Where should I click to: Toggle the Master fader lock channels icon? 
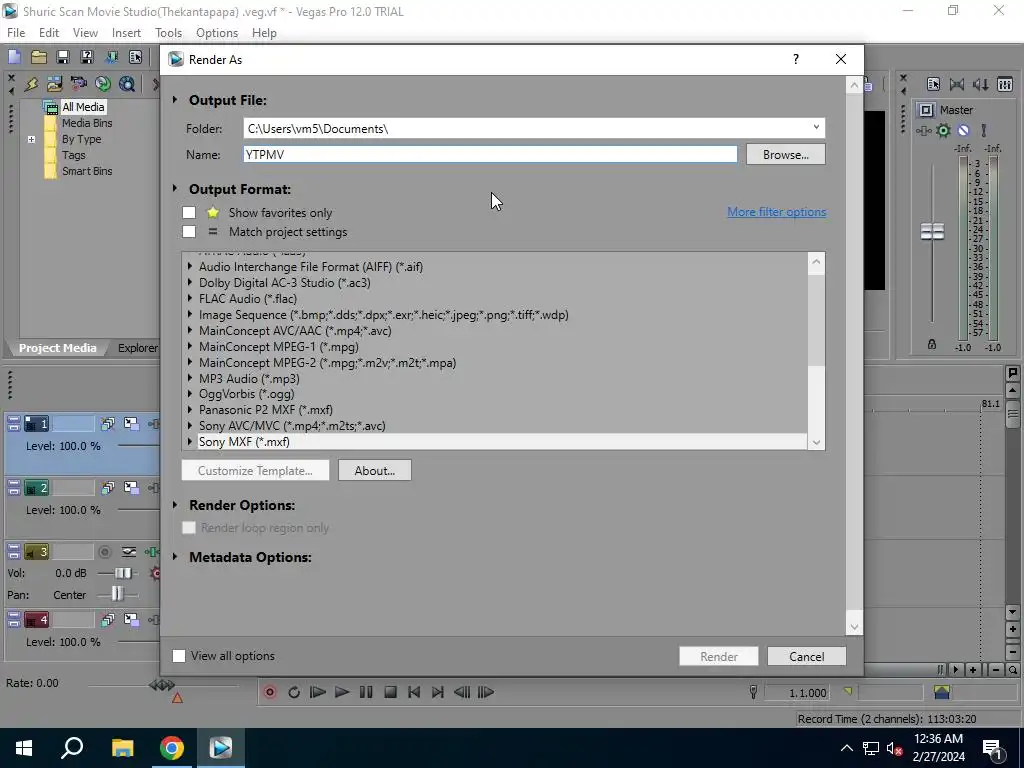[x=932, y=345]
